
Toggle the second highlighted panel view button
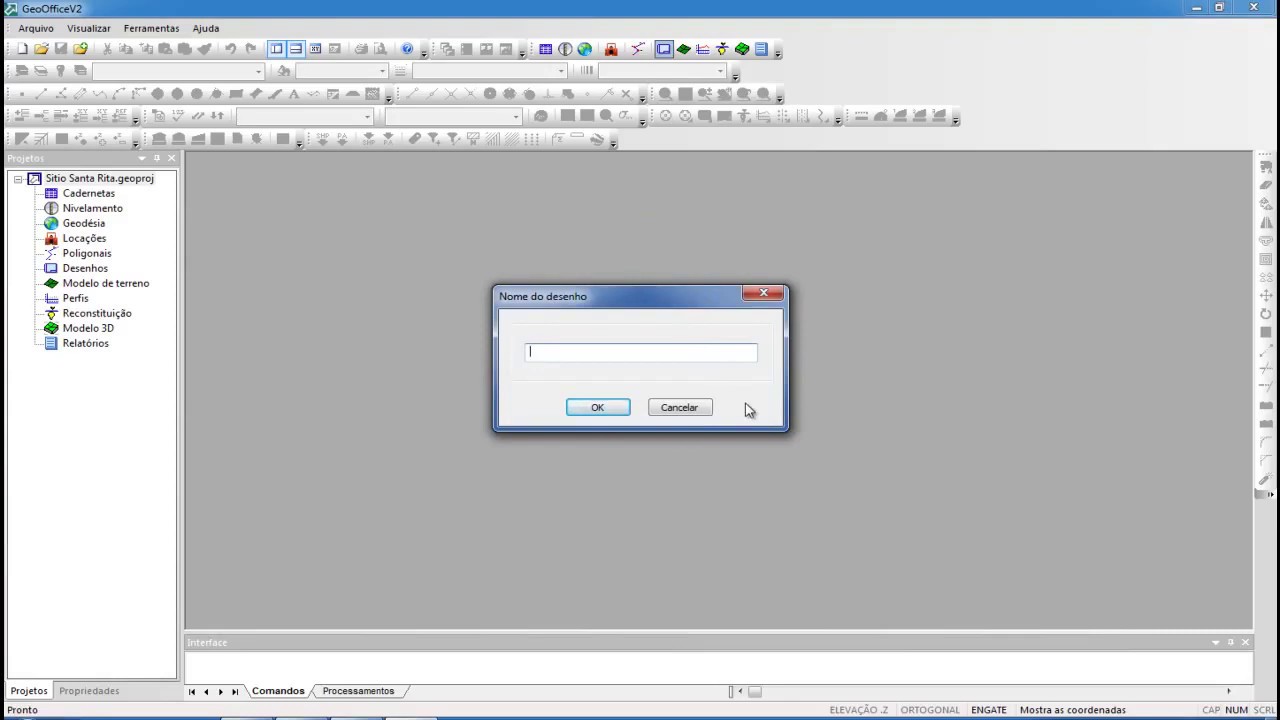tap(296, 49)
